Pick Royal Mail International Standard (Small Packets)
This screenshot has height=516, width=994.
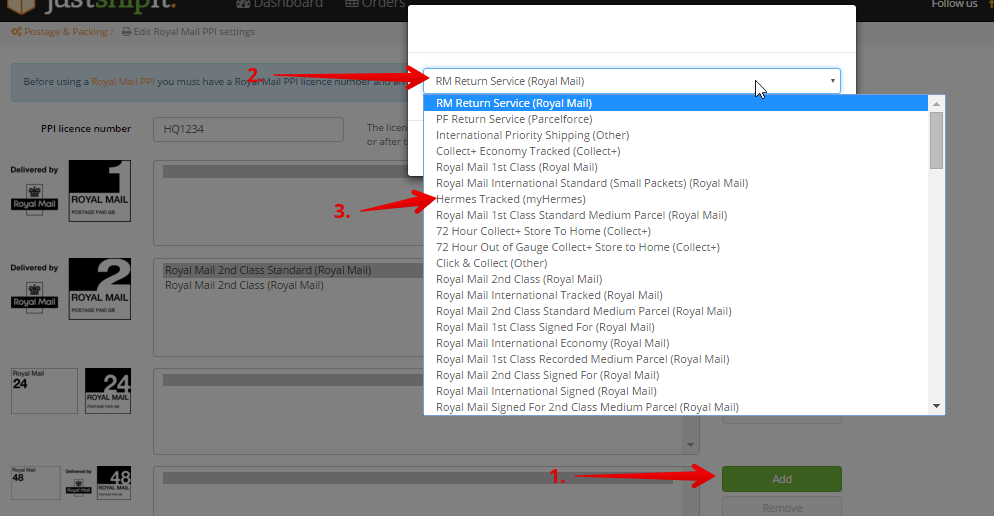(x=676, y=183)
